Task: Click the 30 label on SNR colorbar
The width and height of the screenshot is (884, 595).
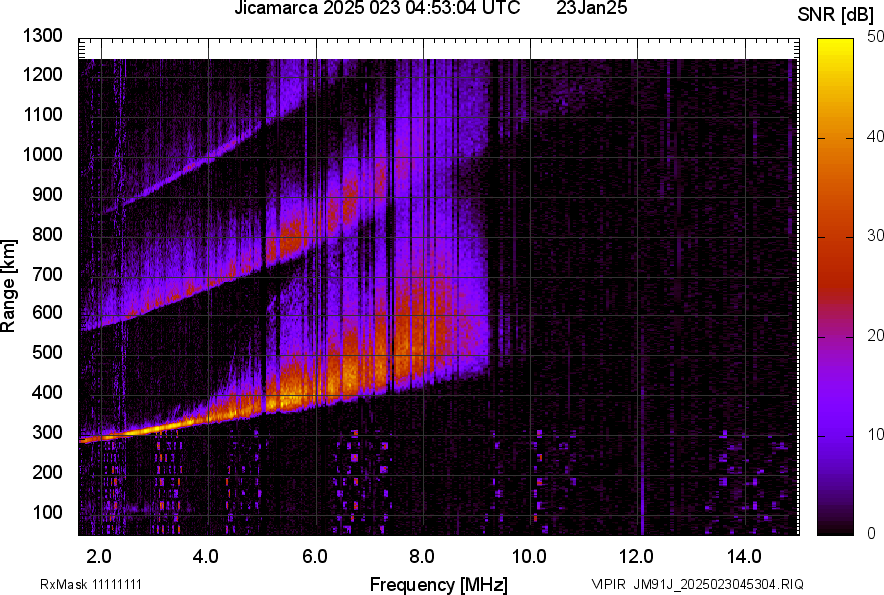Action: click(x=876, y=236)
